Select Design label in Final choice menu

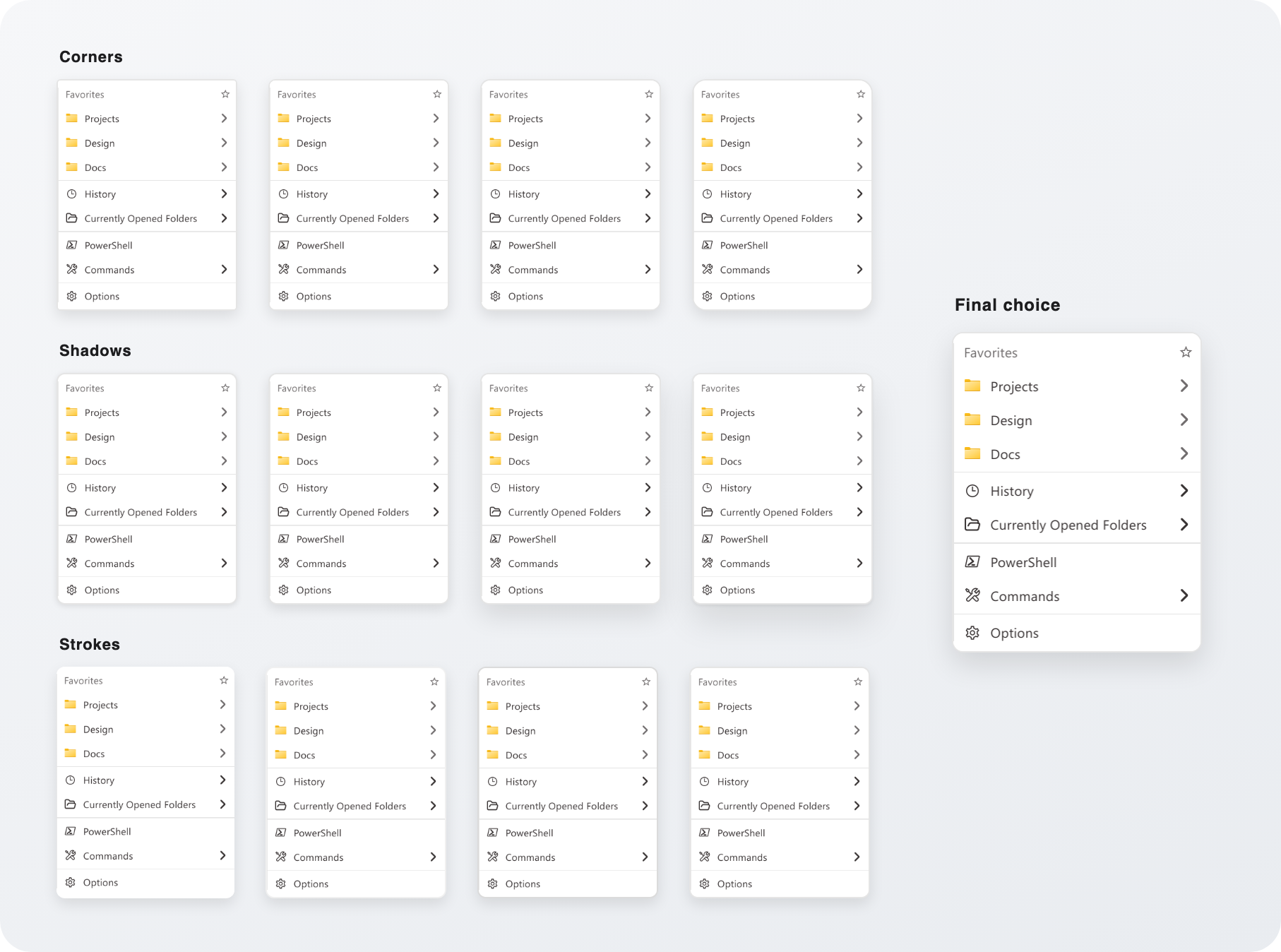point(1011,421)
